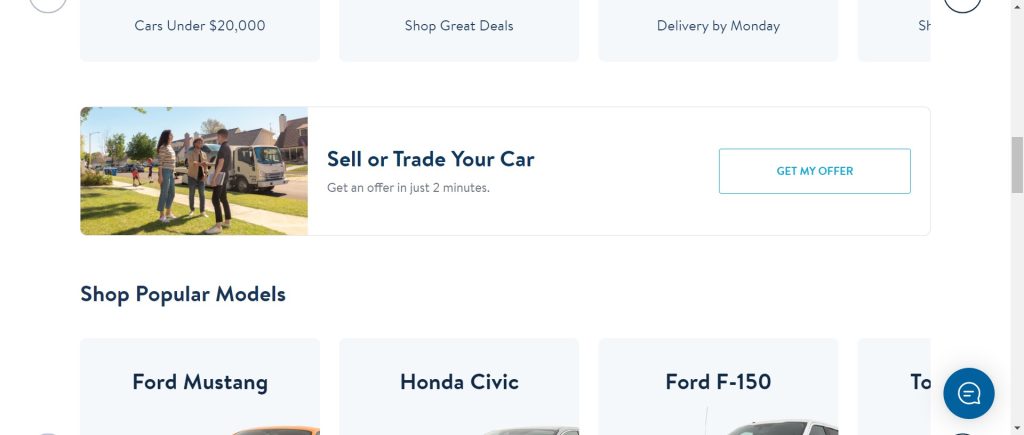Click the next arrow on the top carousel

click(x=963, y=3)
